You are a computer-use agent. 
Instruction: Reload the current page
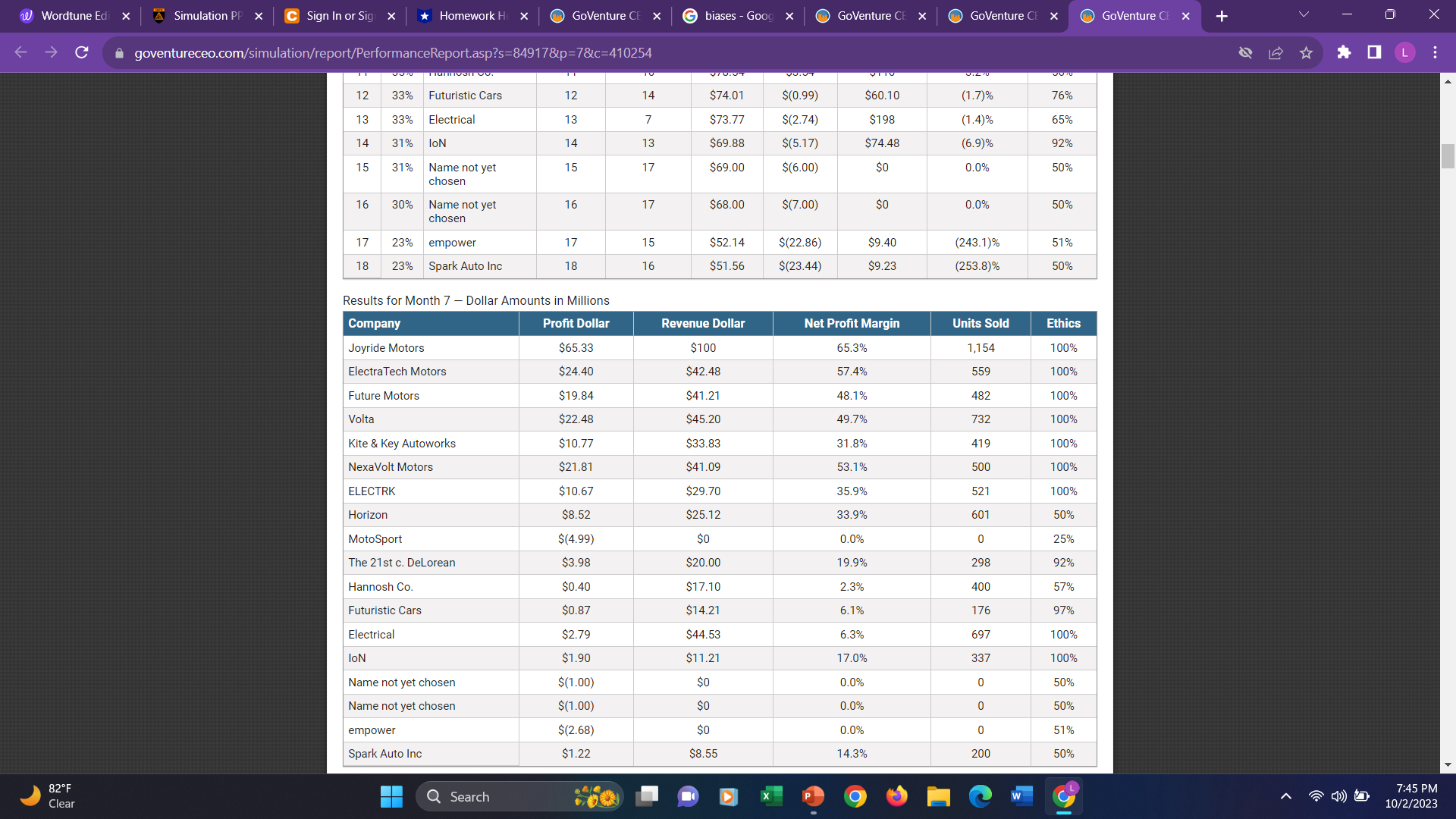[82, 52]
